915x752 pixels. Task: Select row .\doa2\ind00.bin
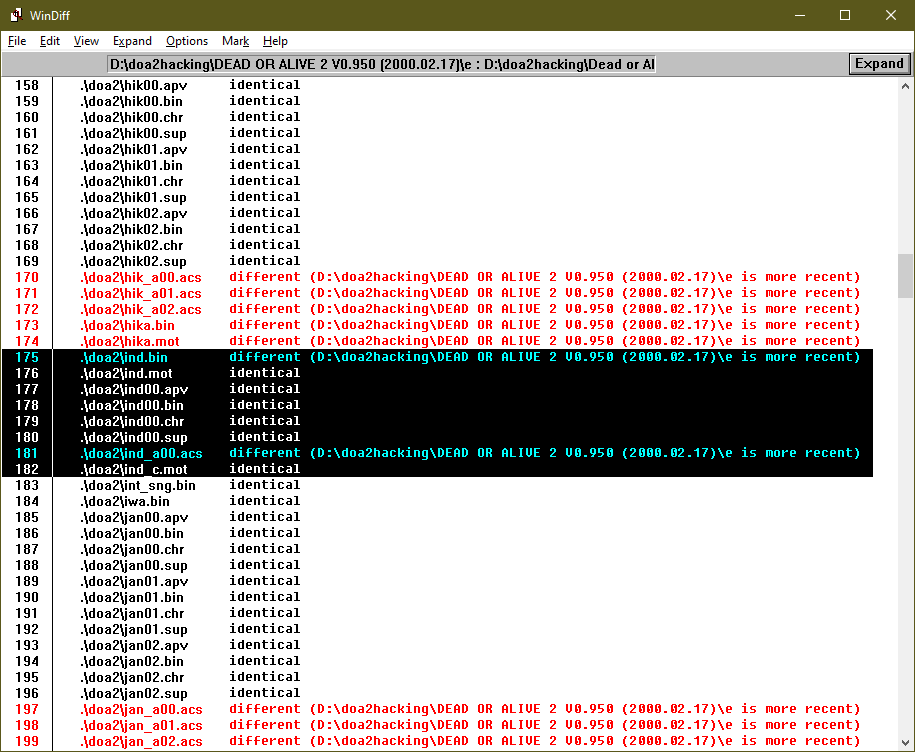click(x=437, y=405)
